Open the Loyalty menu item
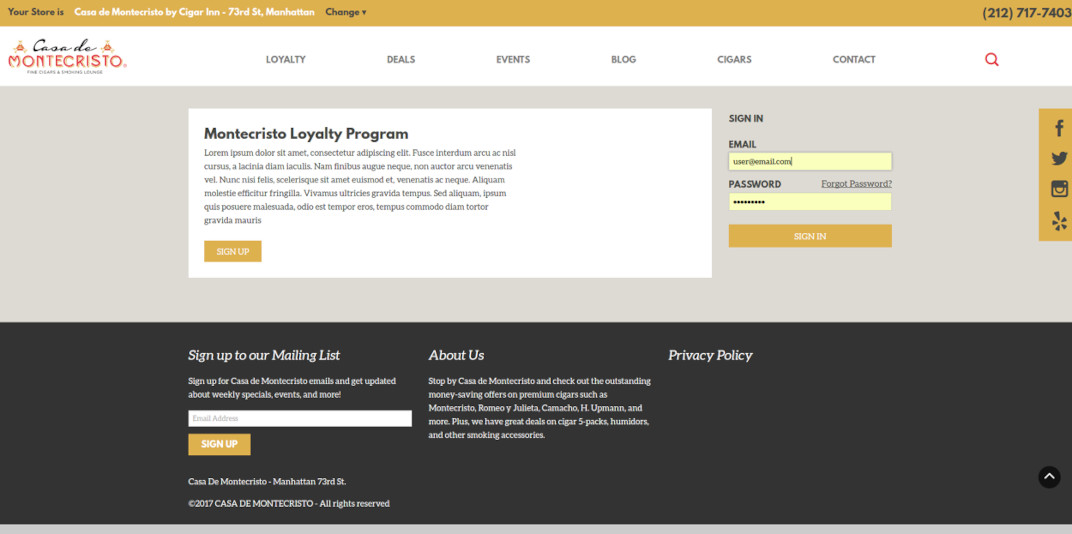Viewport: 1072px width, 534px height. (x=285, y=60)
